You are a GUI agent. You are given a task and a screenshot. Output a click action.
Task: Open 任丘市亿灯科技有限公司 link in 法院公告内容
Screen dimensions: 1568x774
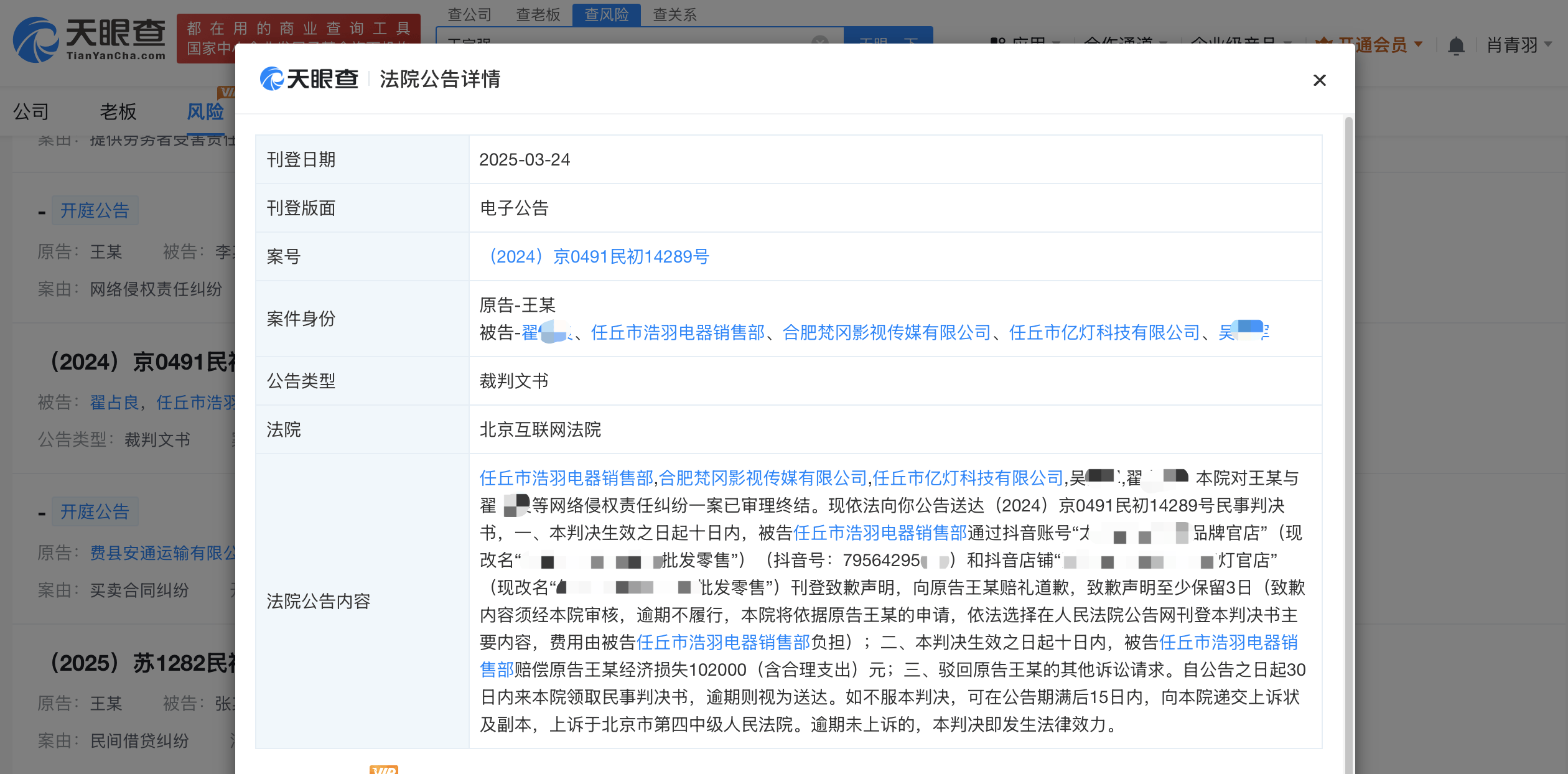(968, 478)
